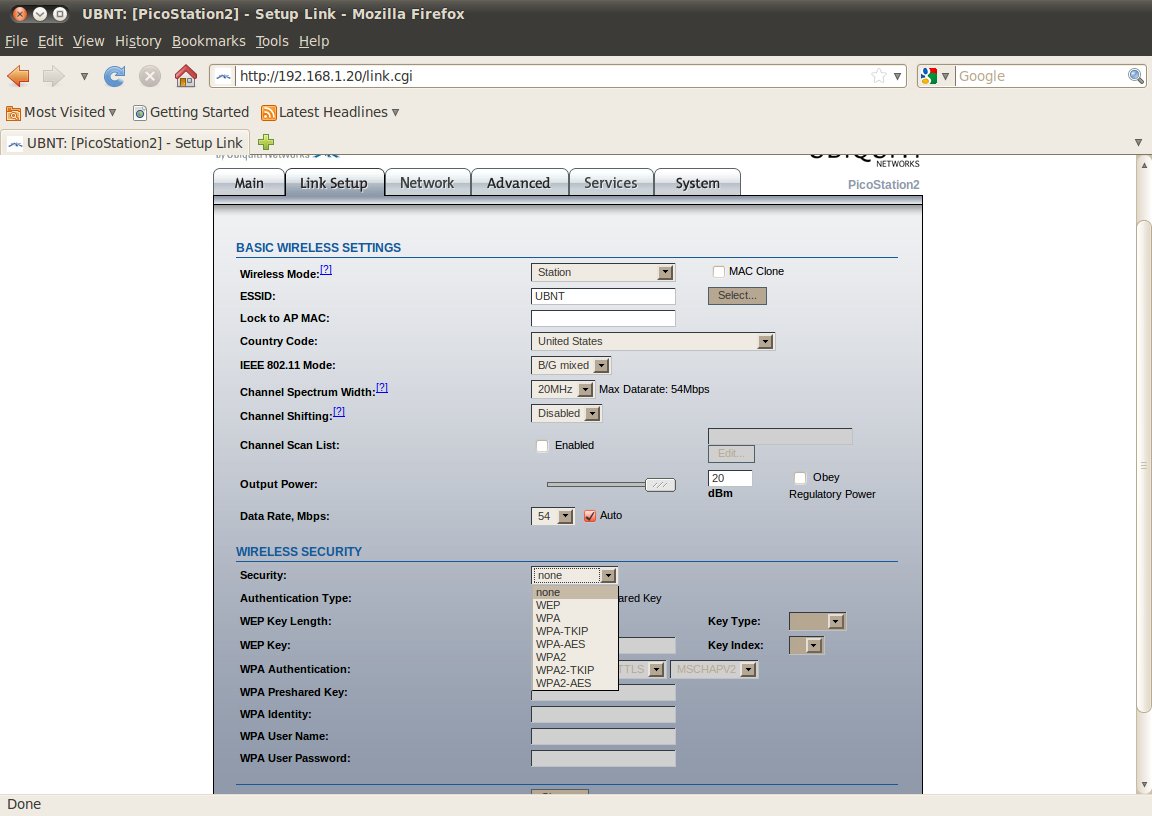
Task: Open the Key Type dropdown
Action: click(817, 621)
